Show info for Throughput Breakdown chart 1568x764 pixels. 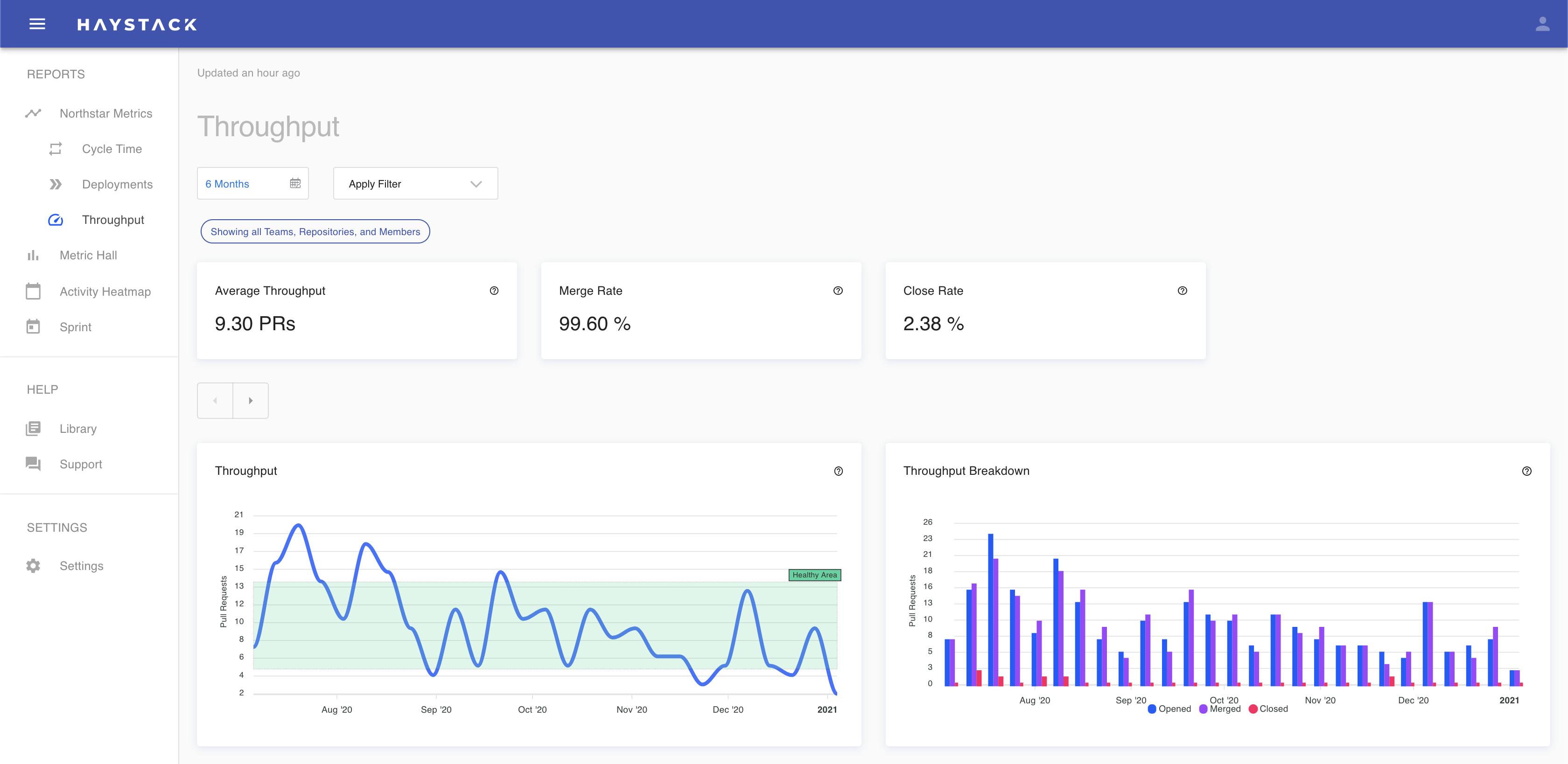1526,471
